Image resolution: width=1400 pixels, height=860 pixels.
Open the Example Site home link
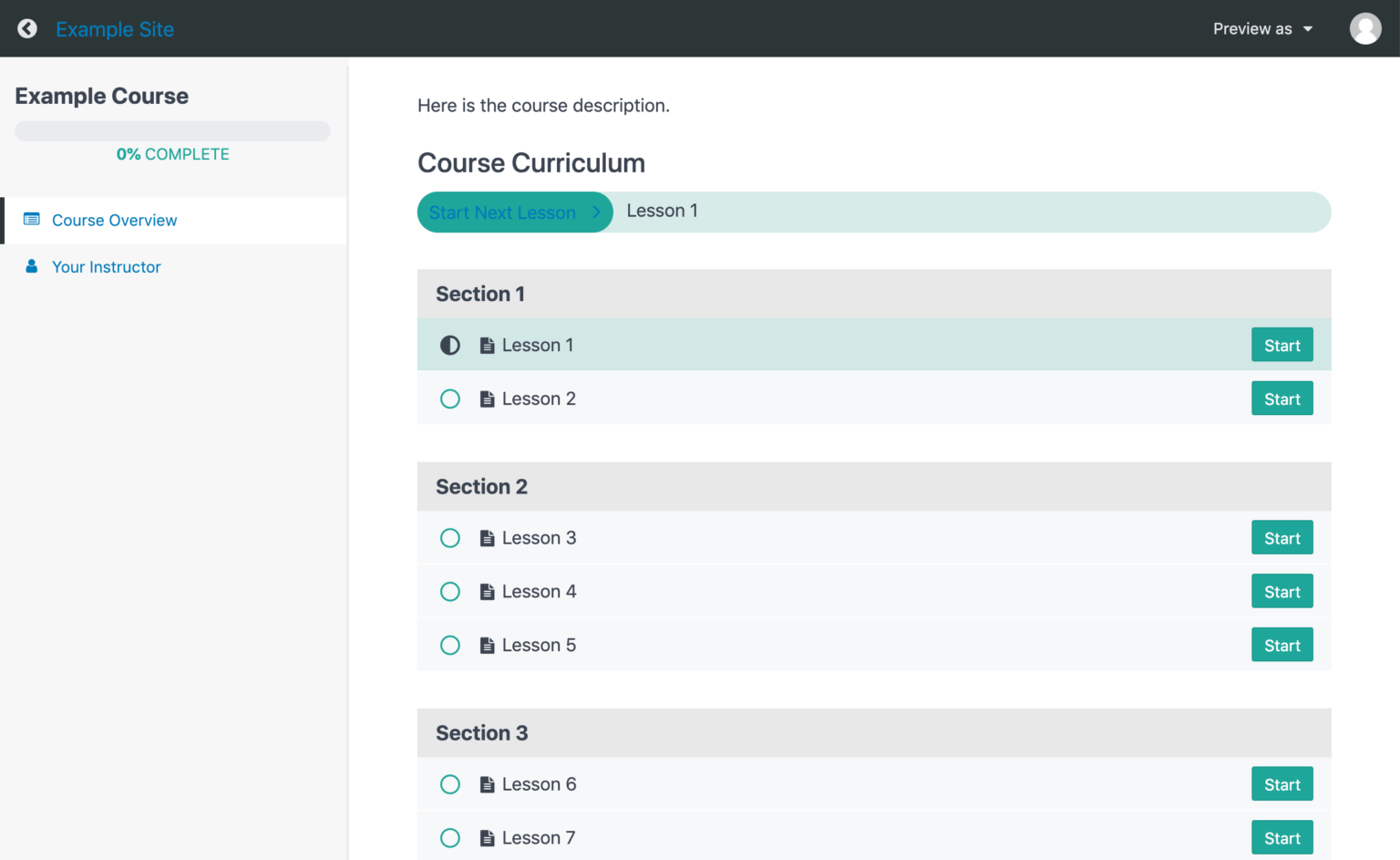(x=115, y=28)
